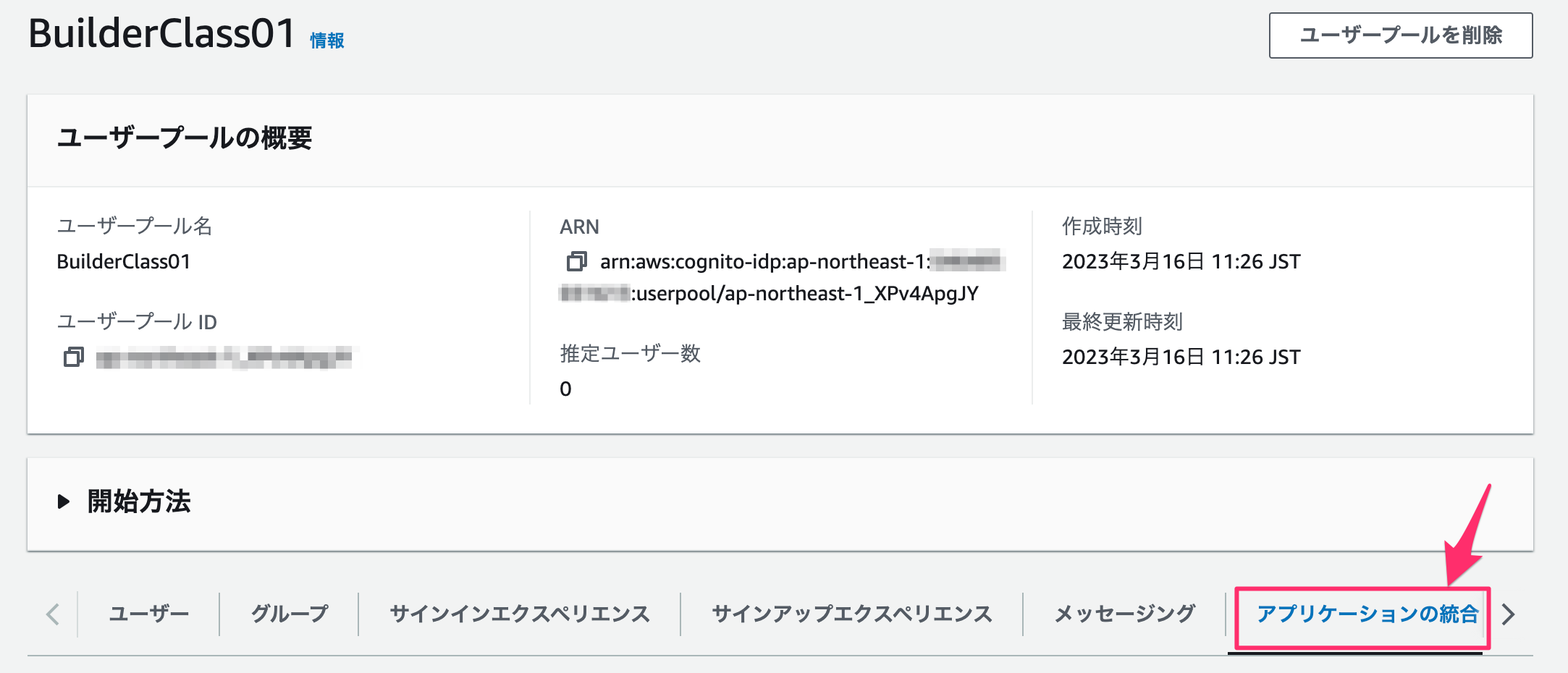
Task: Open the メッセージング tab
Action: [1124, 614]
